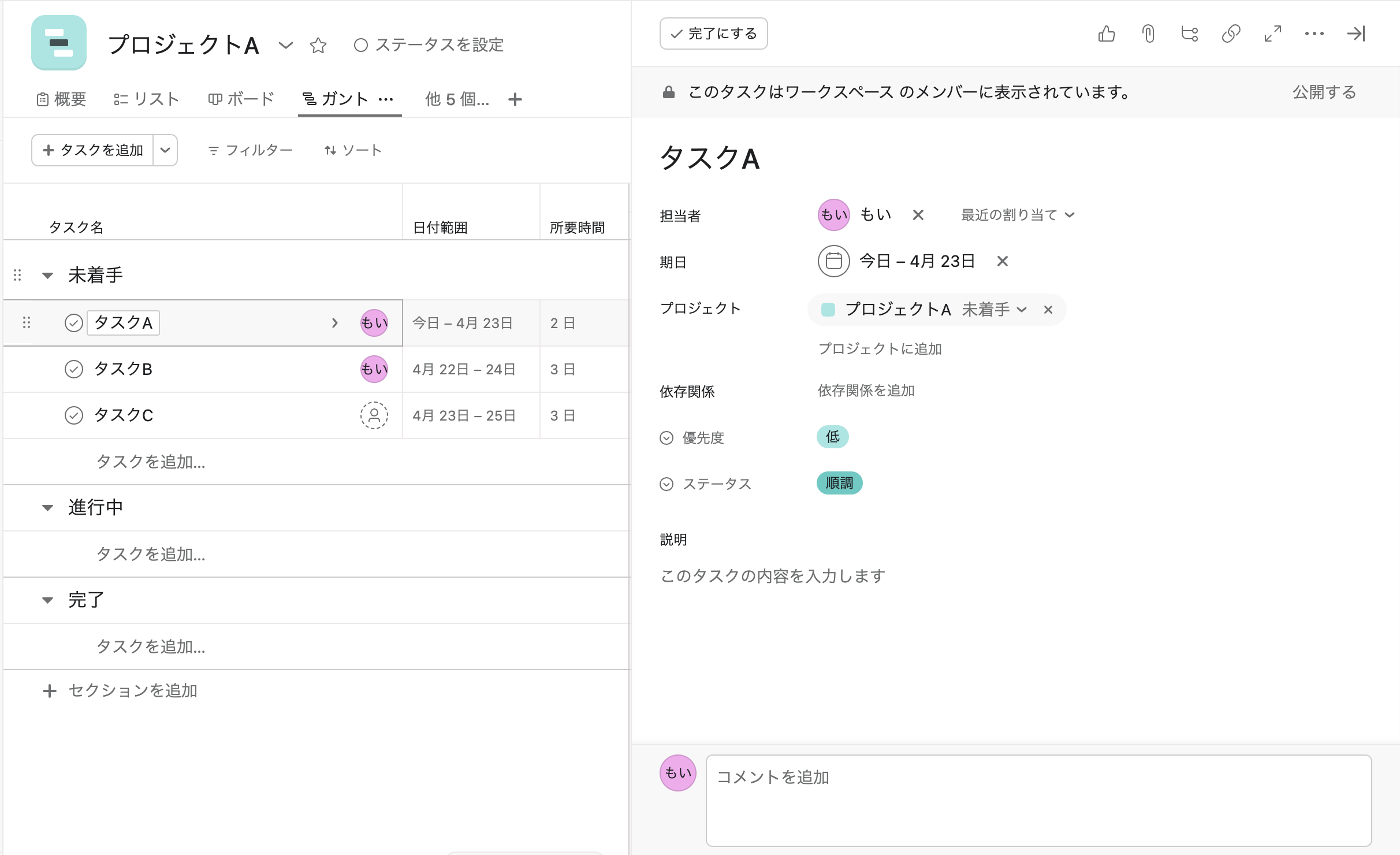Click コメントを追加 input field
The image size is (1400, 855).
pos(1038,801)
